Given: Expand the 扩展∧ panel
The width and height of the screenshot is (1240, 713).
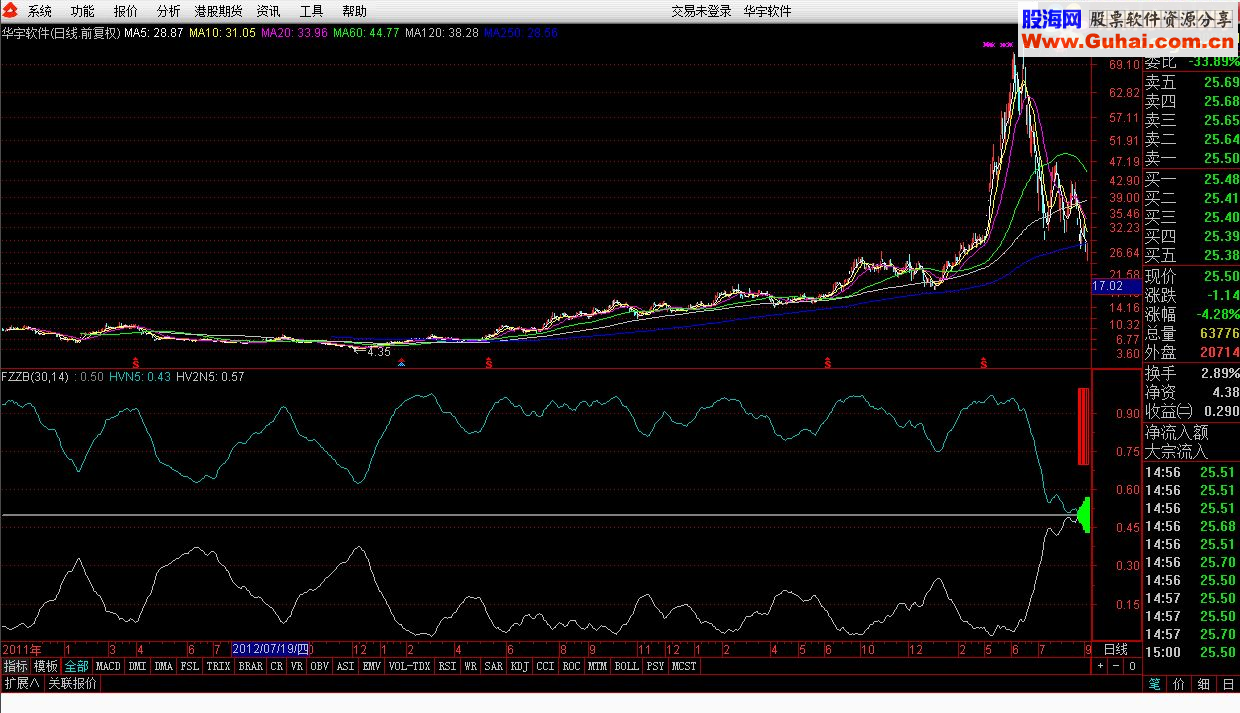Looking at the screenshot, I should click(21, 684).
